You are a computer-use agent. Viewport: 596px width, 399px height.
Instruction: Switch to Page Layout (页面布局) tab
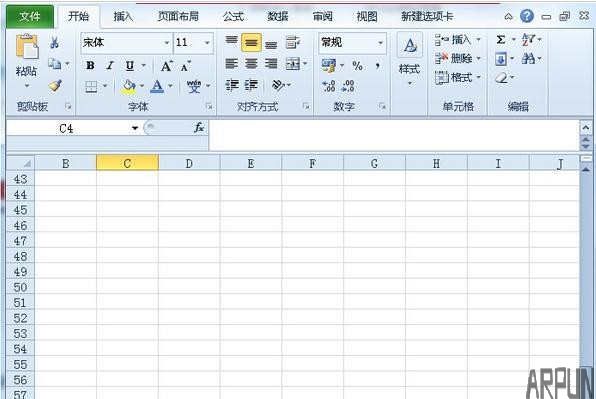pyautogui.click(x=178, y=16)
